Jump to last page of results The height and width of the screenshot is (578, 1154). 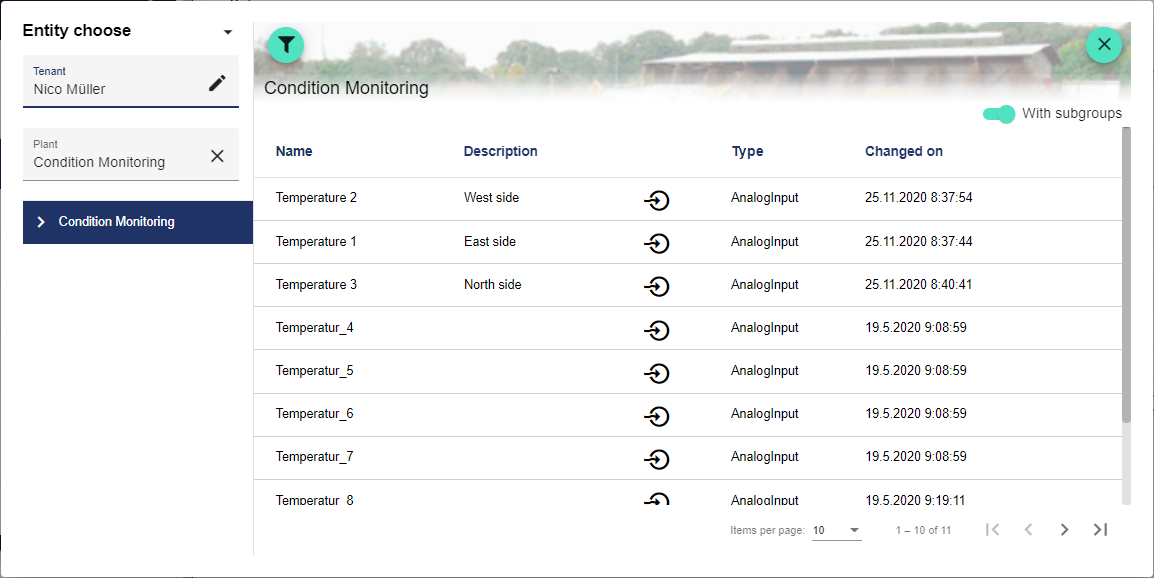tap(1100, 530)
